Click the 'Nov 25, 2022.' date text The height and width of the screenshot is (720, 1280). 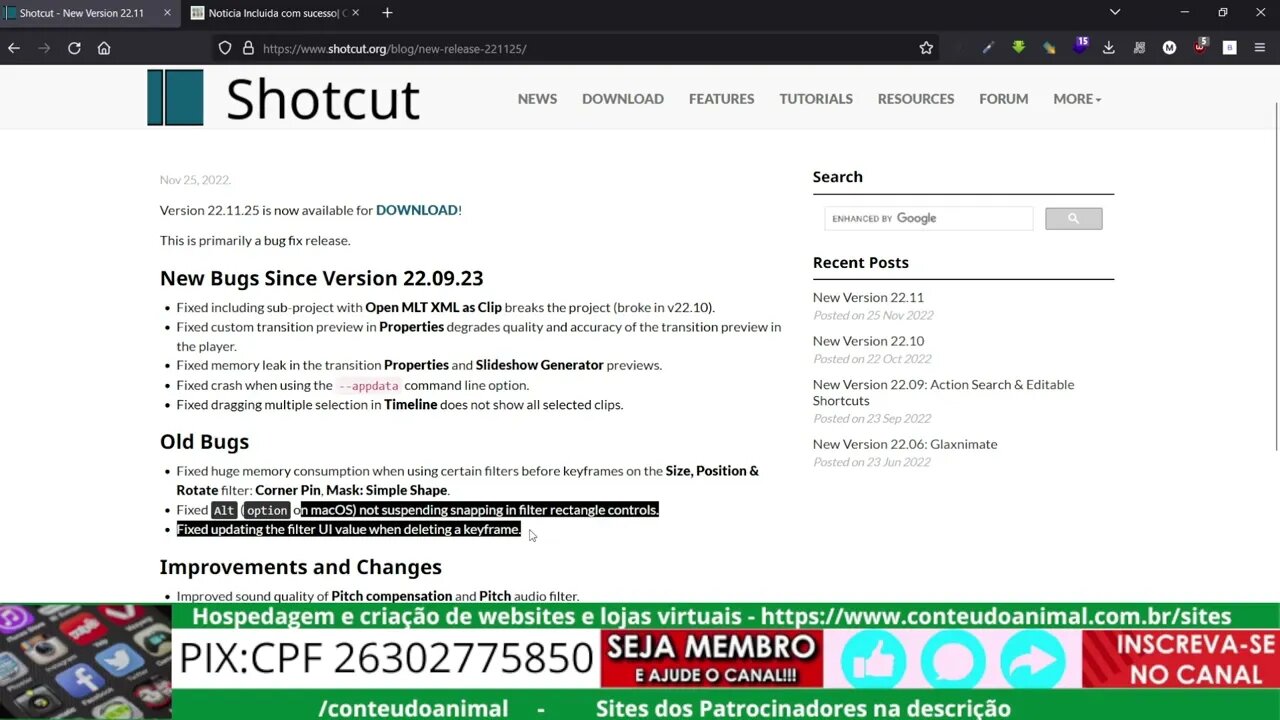pyautogui.click(x=195, y=180)
